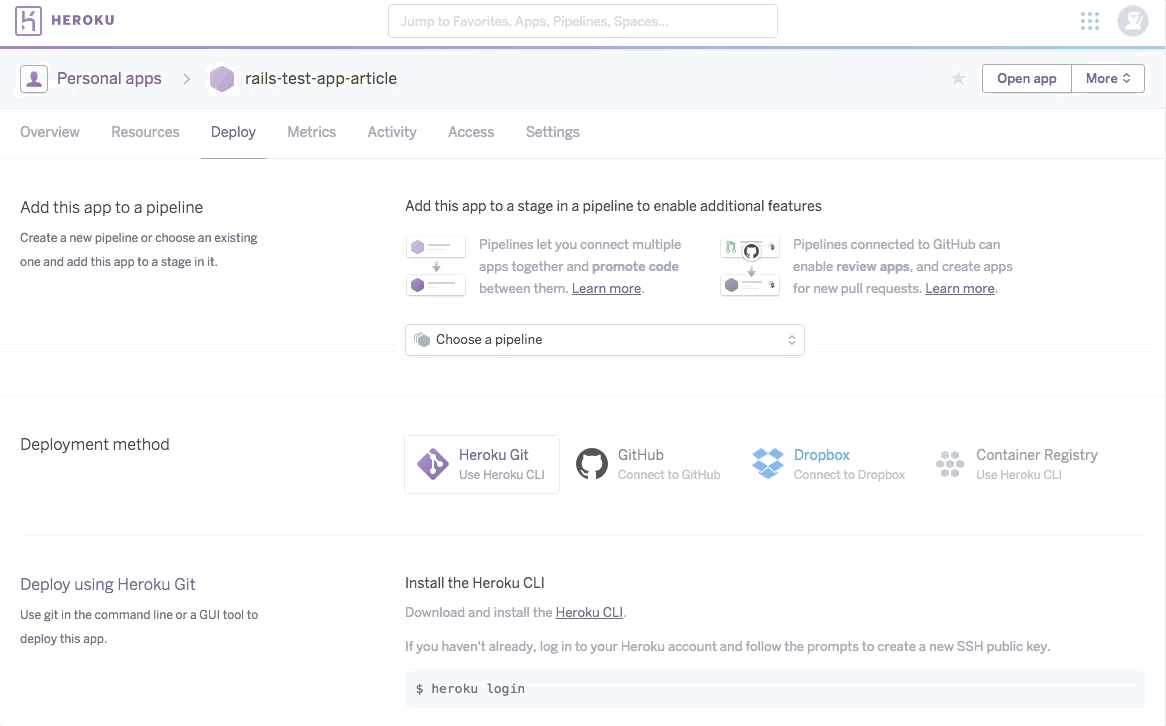The width and height of the screenshot is (1166, 726).
Task: Switch to the Overview tab
Action: 50,132
